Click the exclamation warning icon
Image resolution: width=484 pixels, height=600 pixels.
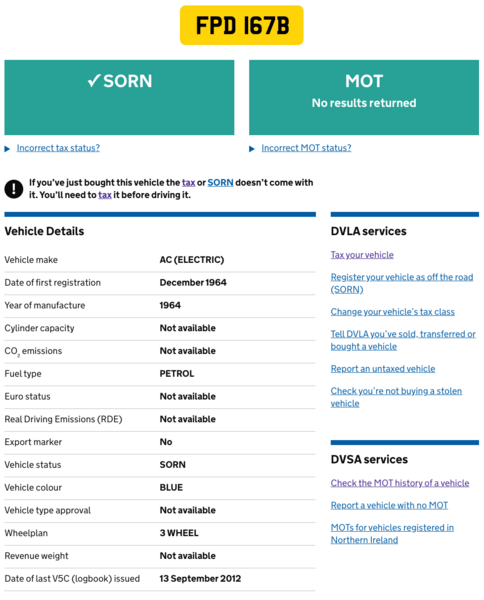[x=14, y=189]
